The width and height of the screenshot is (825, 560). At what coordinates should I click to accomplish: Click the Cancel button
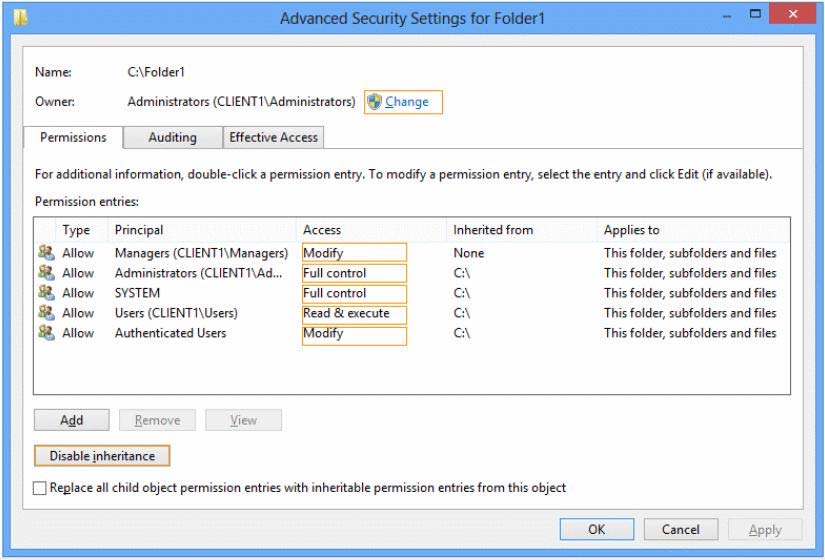point(681,529)
